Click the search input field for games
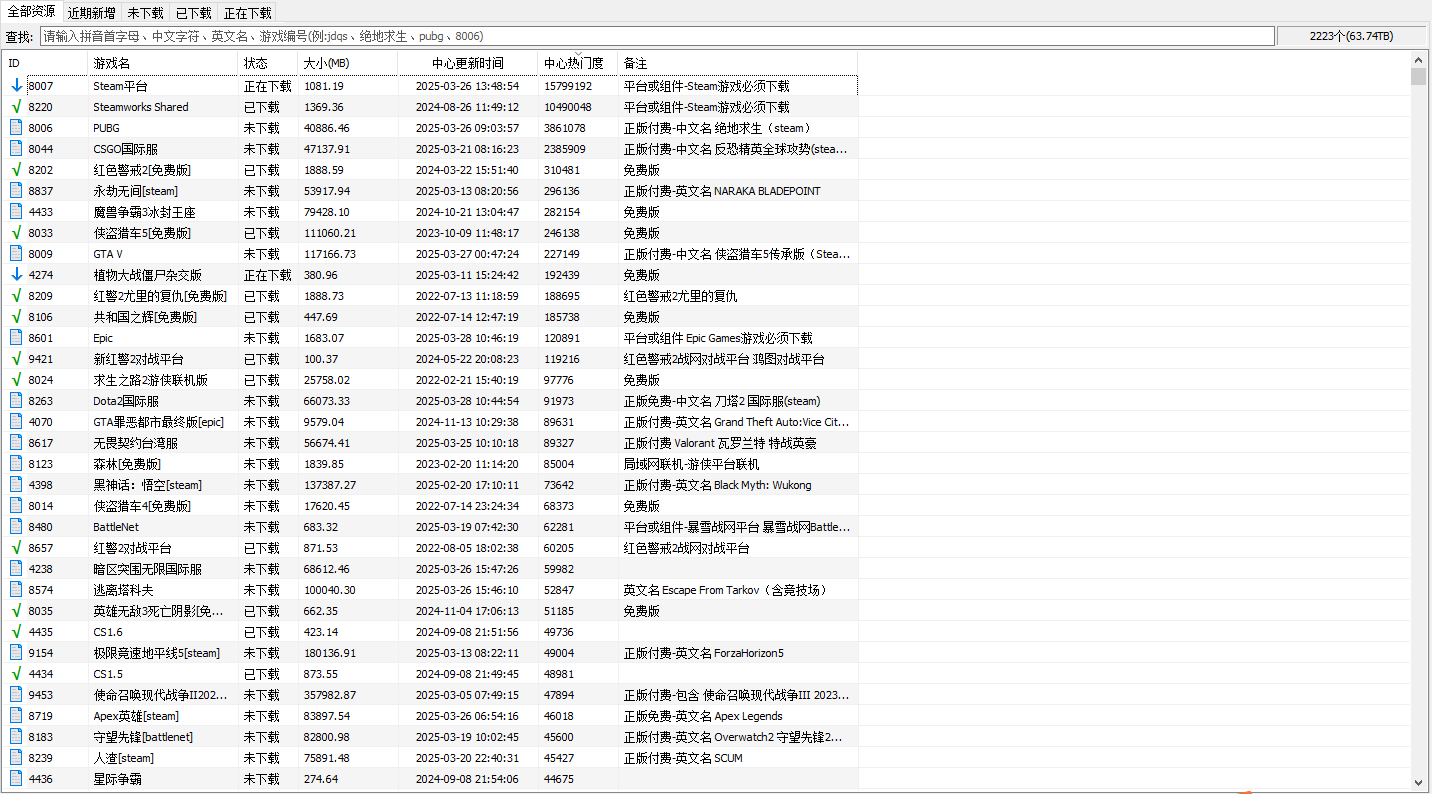 tap(657, 36)
